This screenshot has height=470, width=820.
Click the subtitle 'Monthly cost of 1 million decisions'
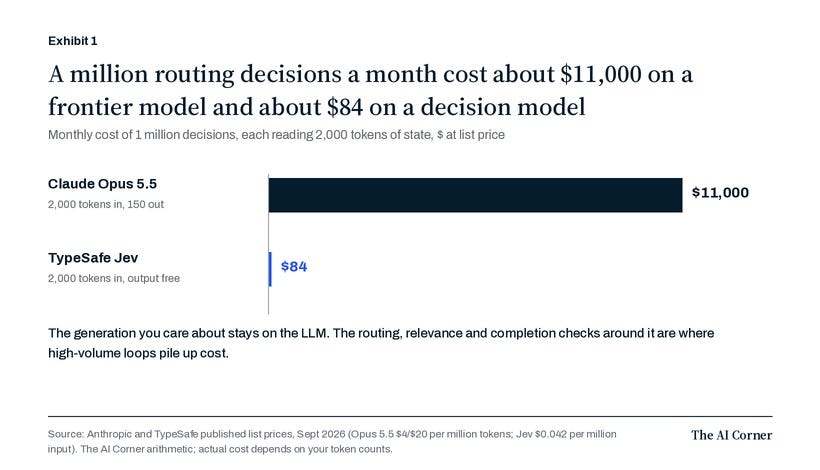[276, 135]
